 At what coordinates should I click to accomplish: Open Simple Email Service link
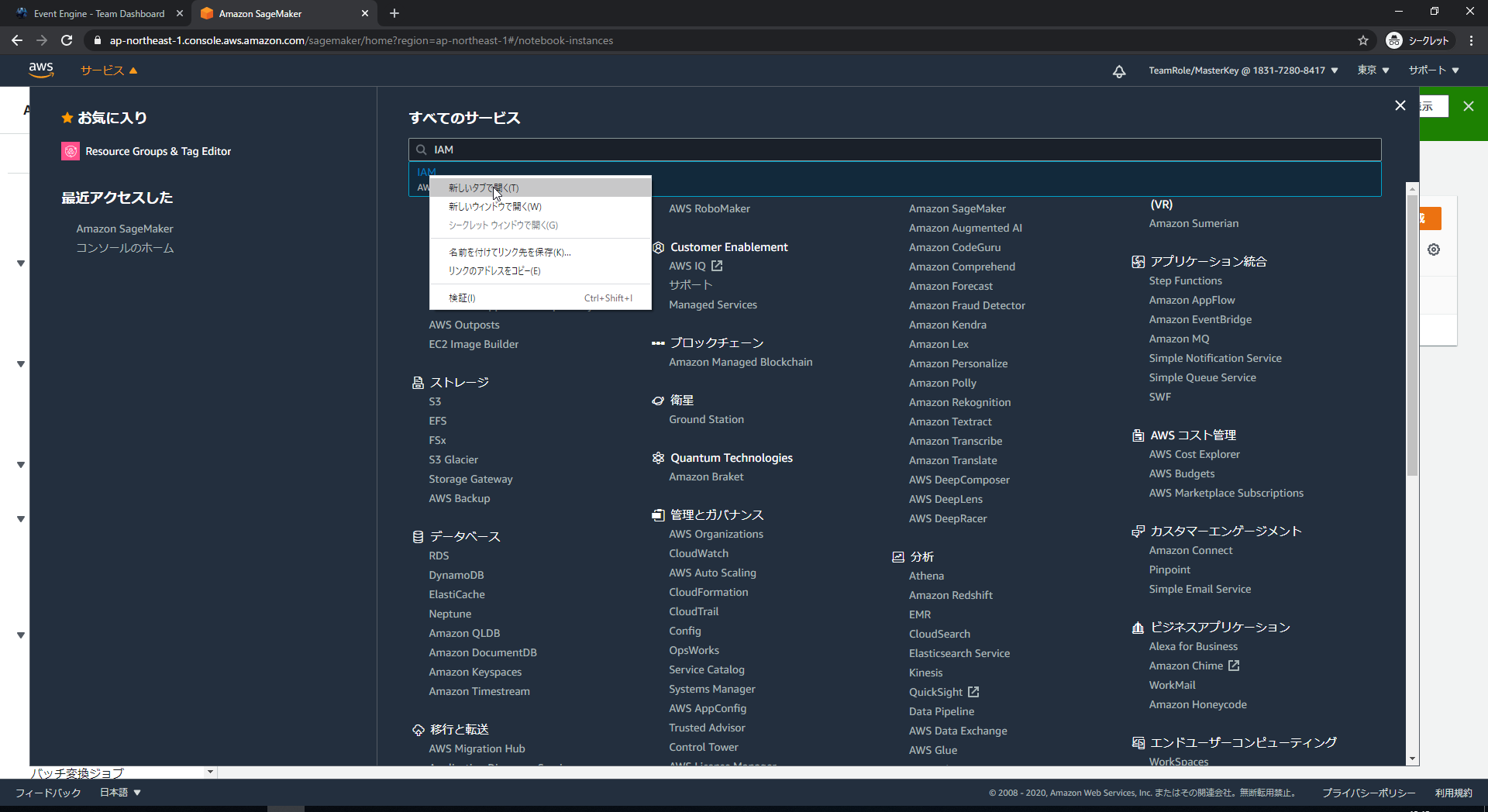click(x=1200, y=589)
